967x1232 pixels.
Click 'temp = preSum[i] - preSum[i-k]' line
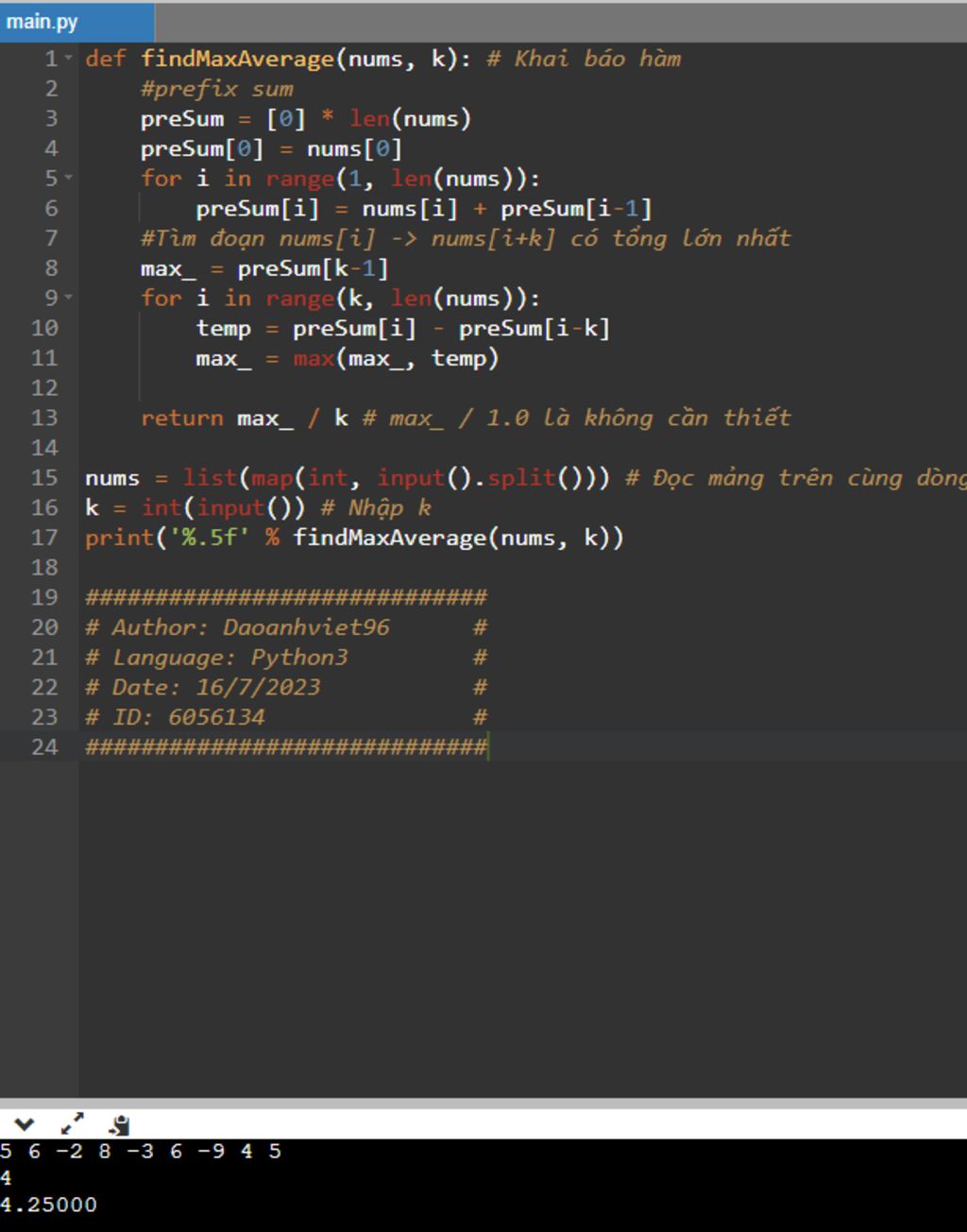pyautogui.click(x=403, y=328)
